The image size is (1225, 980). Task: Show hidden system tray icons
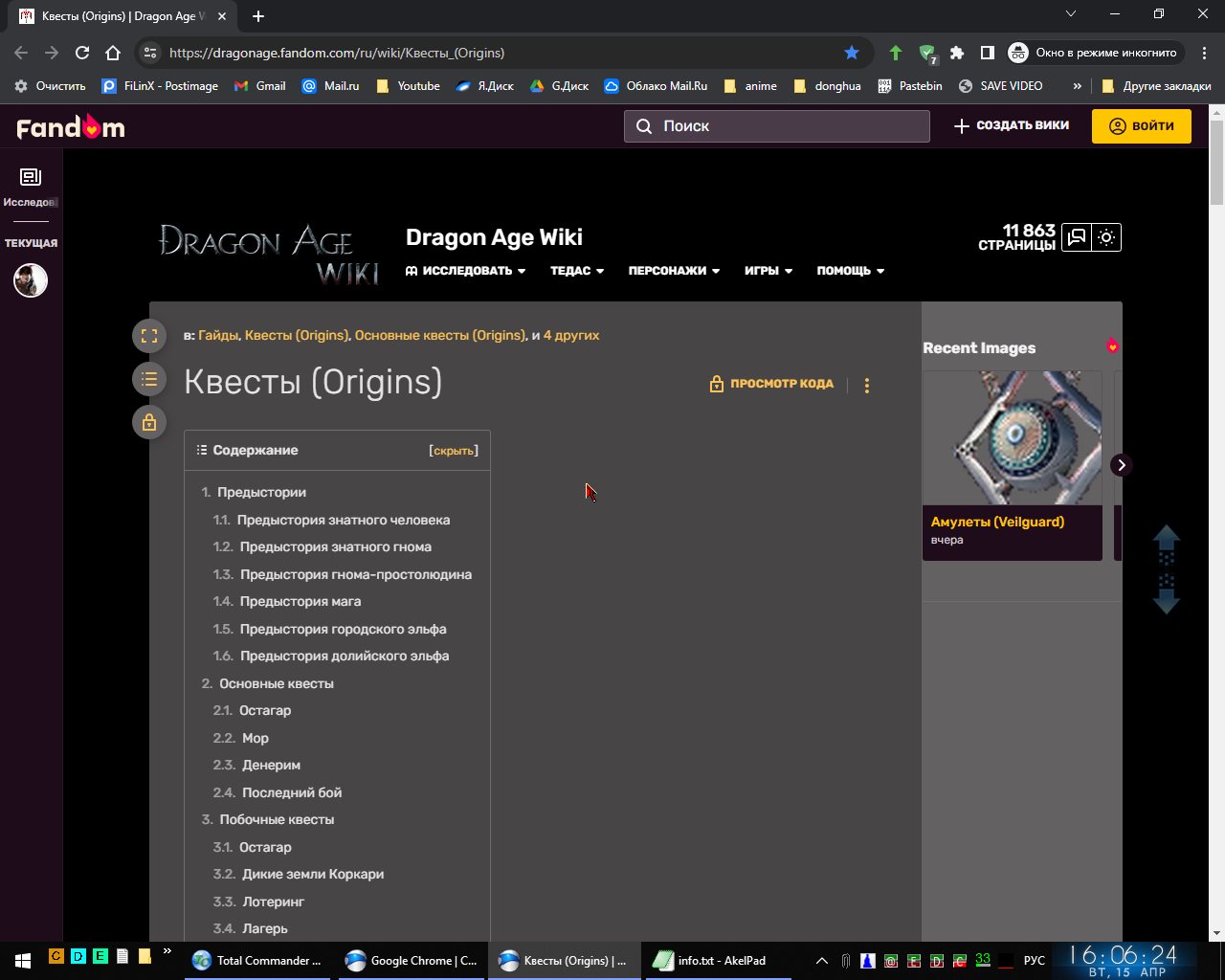pyautogui.click(x=821, y=960)
